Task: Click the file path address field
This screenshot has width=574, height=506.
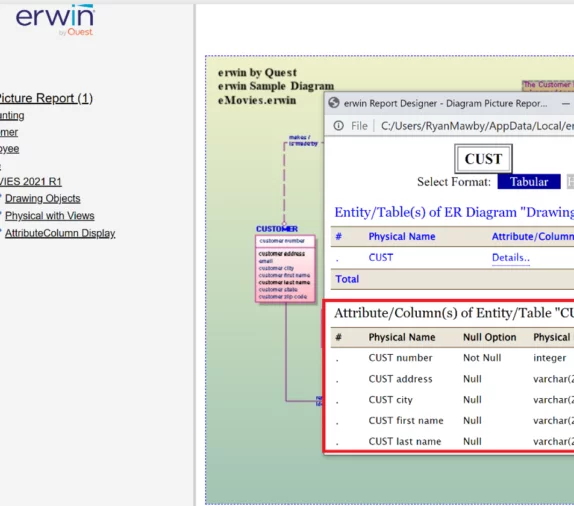Action: pyautogui.click(x=477, y=126)
